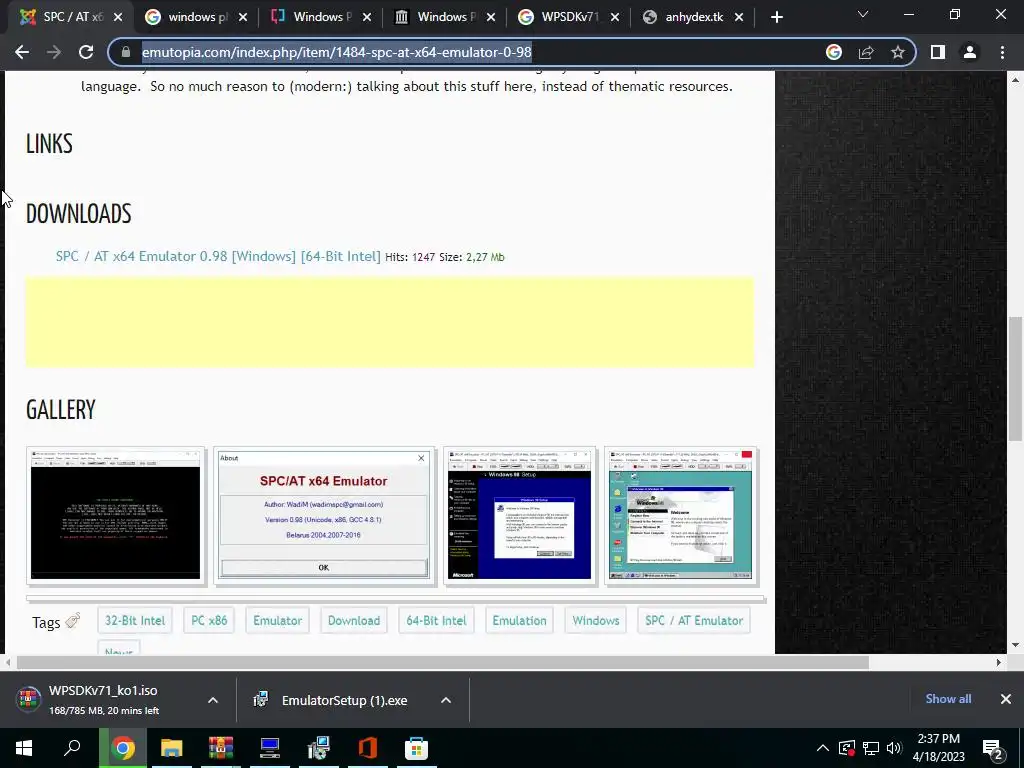Open the Chrome profile icon
Image resolution: width=1024 pixels, height=768 pixels.
(x=970, y=52)
